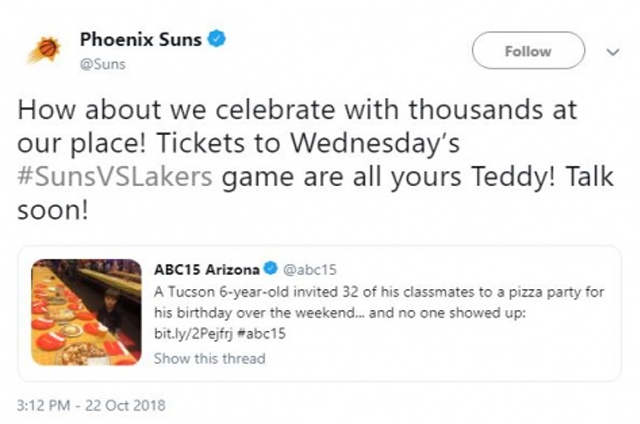The height and width of the screenshot is (424, 640).
Task: Follow the Phoenix Suns account
Action: point(527,51)
